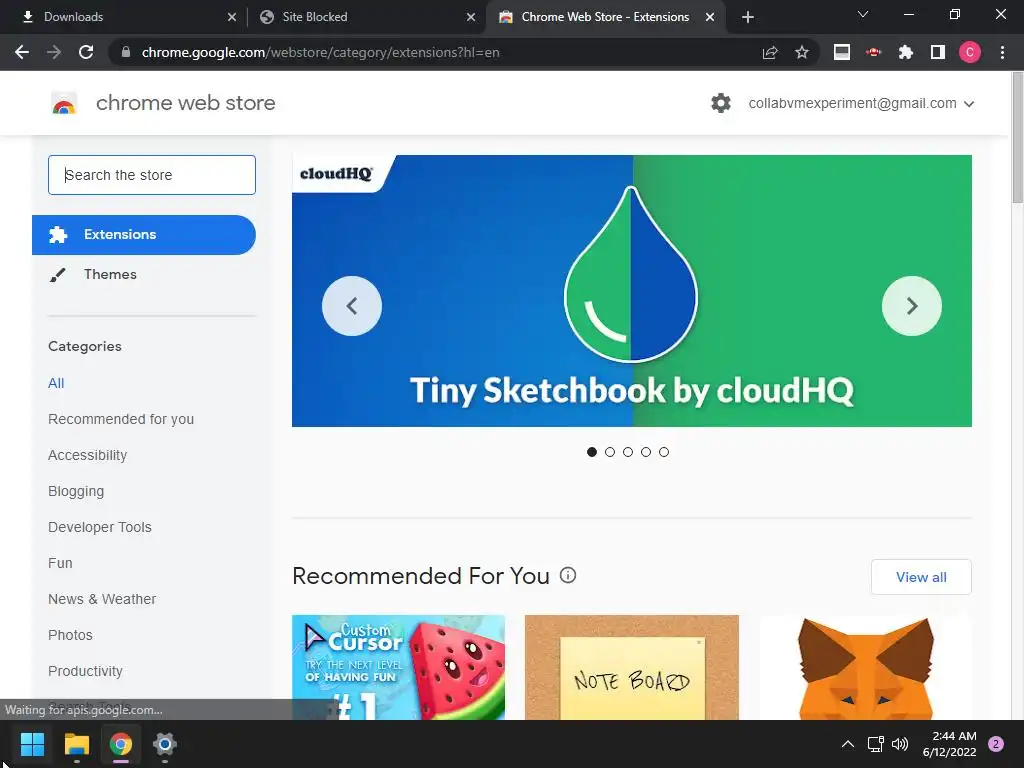Open the taskbar clock showing 2:44 AM
Screen dimensions: 1024x768
click(950, 744)
